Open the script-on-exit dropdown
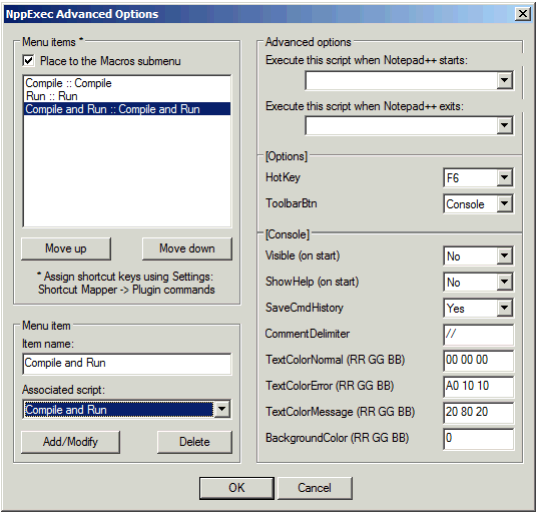 click(504, 125)
